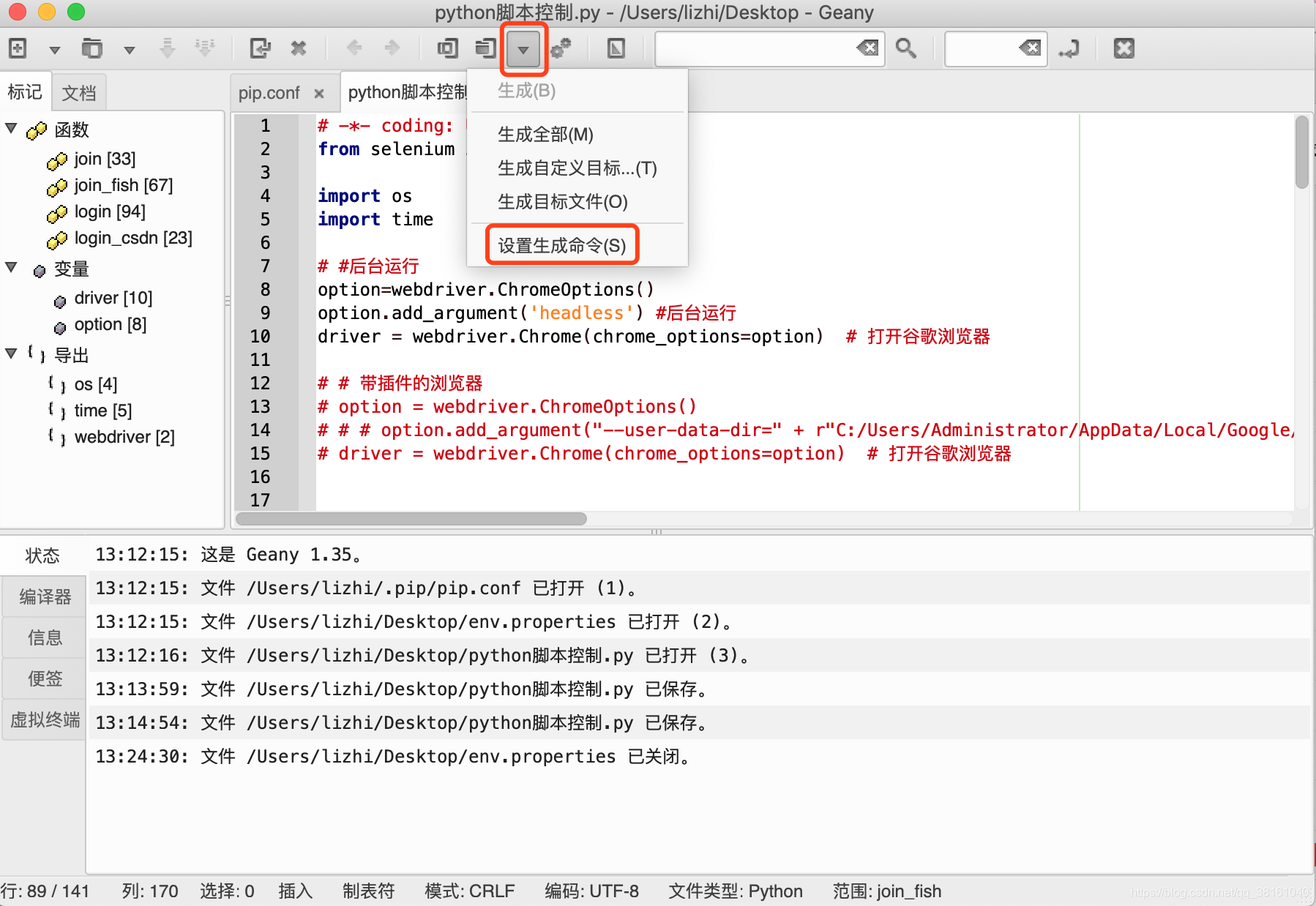Viewport: 1316px width, 906px height.
Task: Click status bar entry '范围: join_fish'
Action: (x=887, y=891)
